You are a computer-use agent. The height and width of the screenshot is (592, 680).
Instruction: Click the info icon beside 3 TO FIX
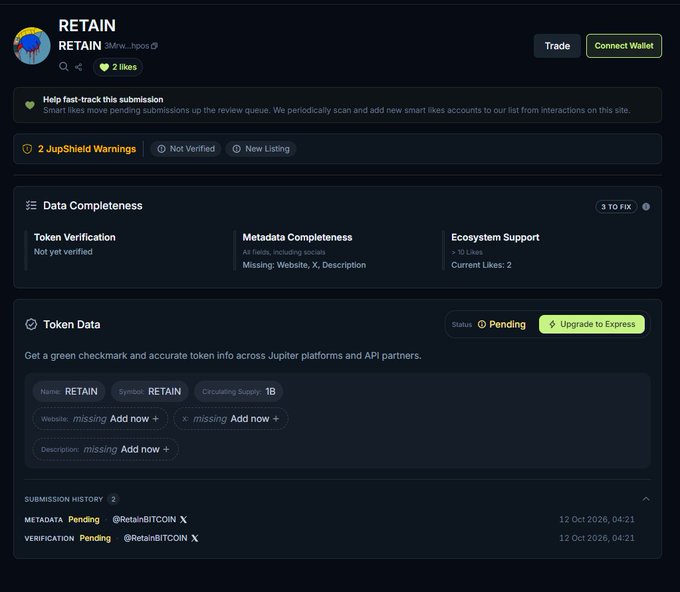pyautogui.click(x=646, y=207)
